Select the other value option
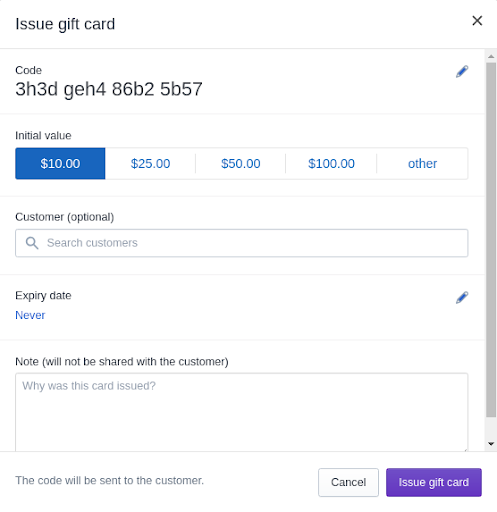The height and width of the screenshot is (512, 497). click(422, 164)
